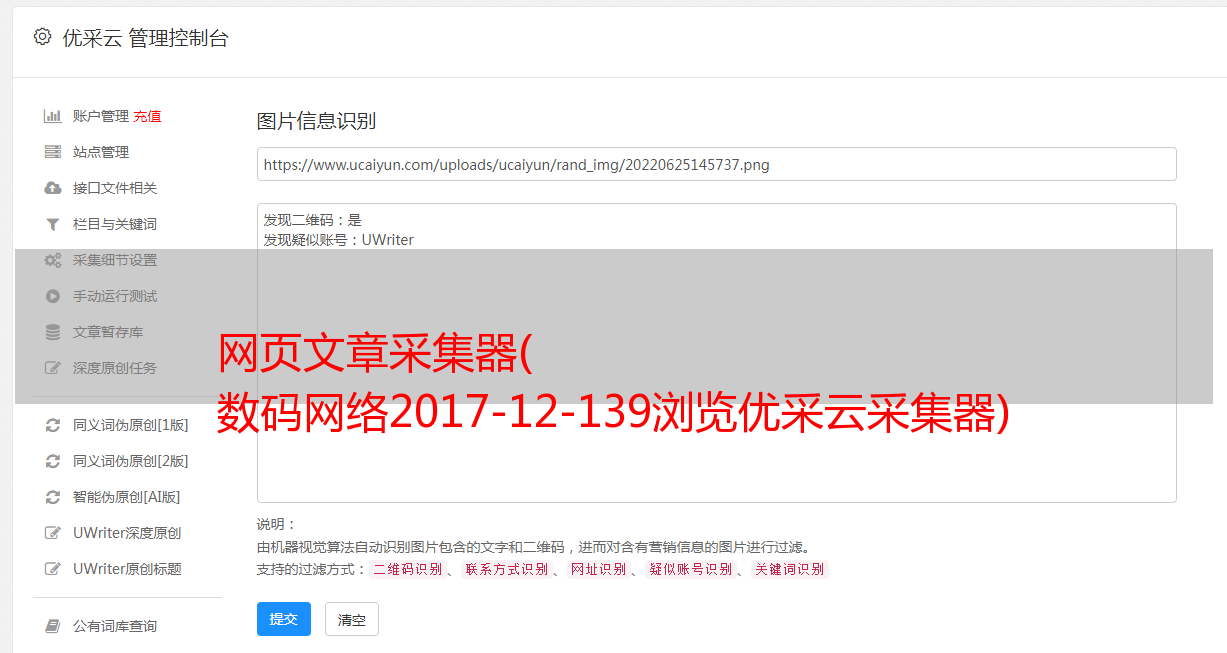The width and height of the screenshot is (1227, 653).
Task: Select the edit icon for UWriter深度原创
Action: click(x=53, y=533)
